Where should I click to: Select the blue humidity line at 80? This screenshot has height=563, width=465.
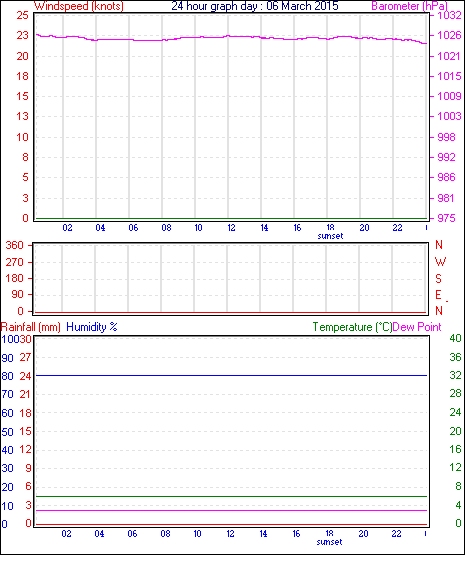232,376
